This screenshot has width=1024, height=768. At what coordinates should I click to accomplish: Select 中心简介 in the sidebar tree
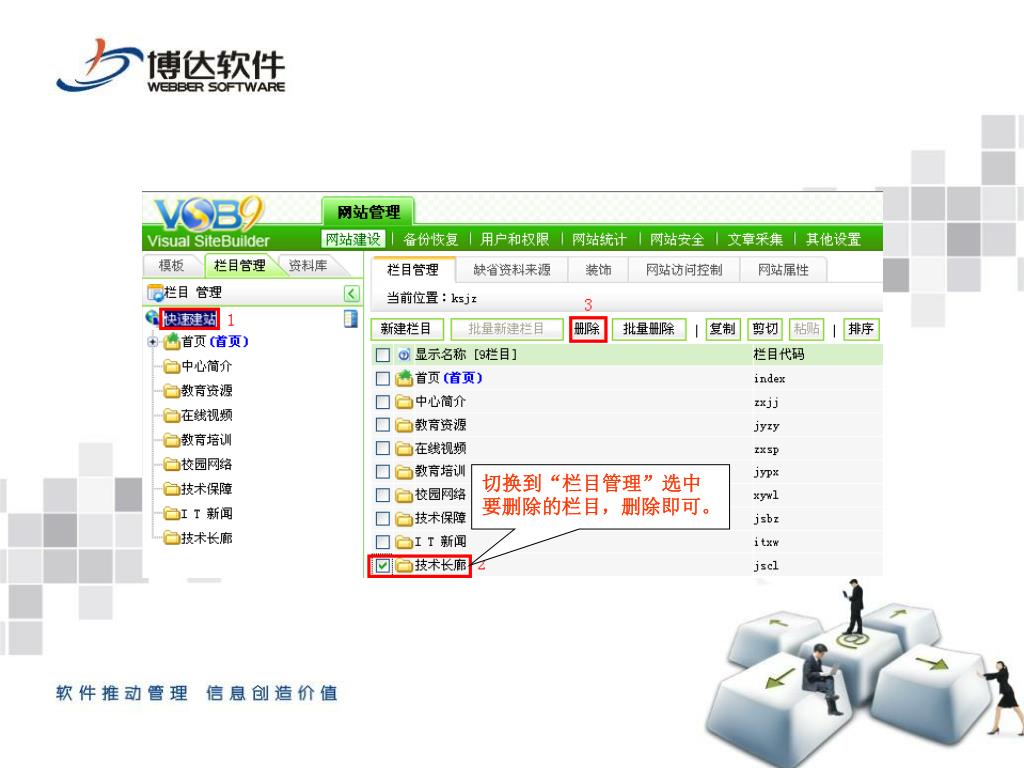(206, 366)
